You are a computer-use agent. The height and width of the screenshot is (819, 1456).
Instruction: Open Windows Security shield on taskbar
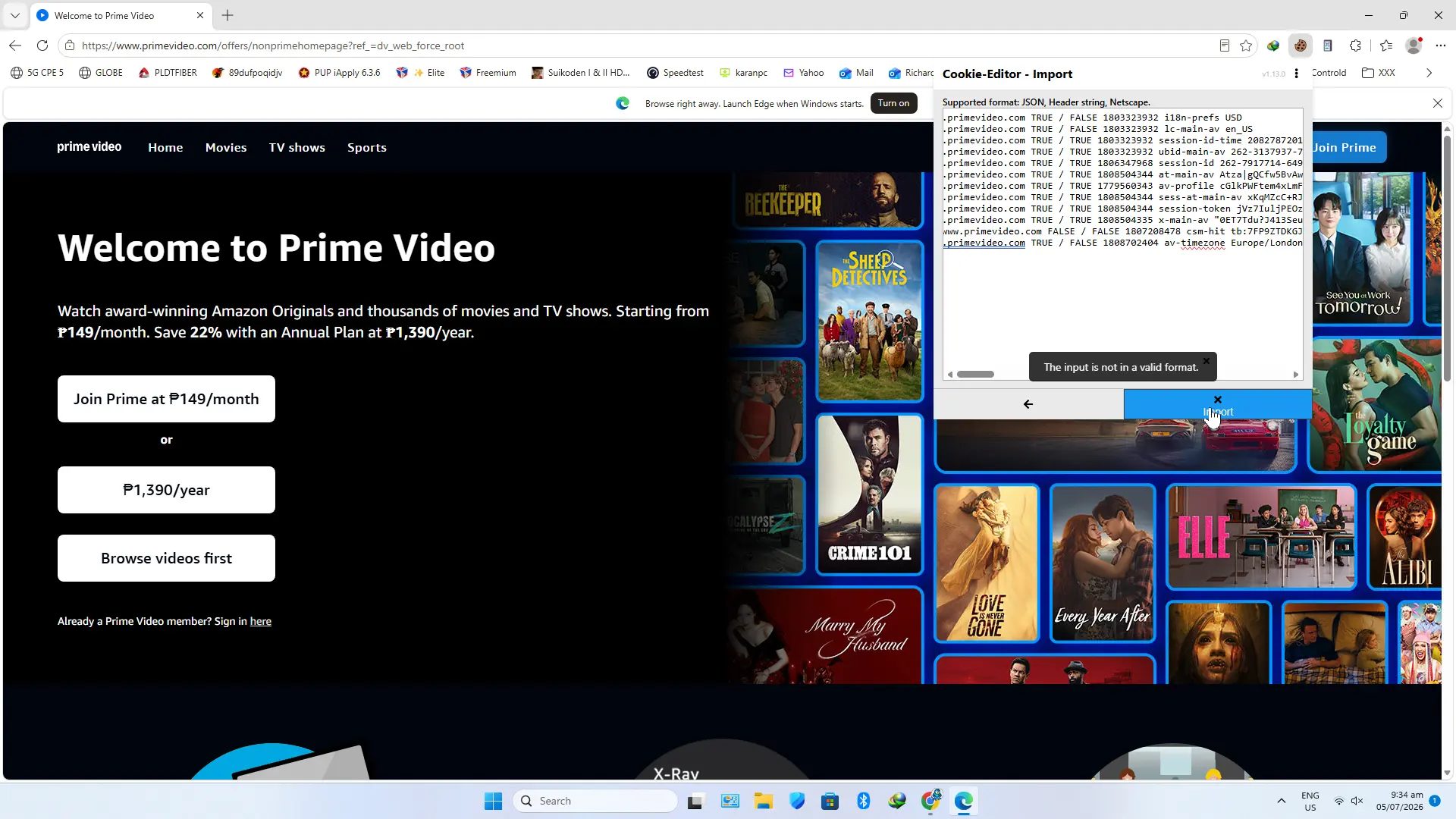[x=797, y=801]
